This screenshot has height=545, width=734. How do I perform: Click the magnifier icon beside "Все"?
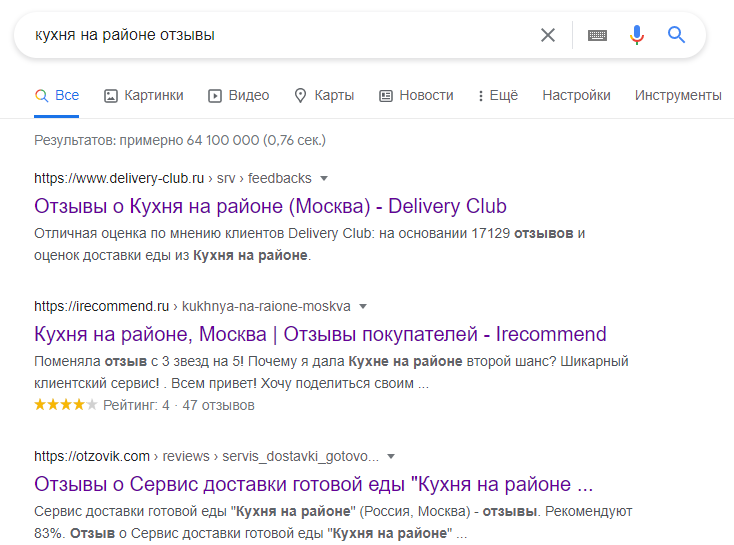pyautogui.click(x=42, y=96)
